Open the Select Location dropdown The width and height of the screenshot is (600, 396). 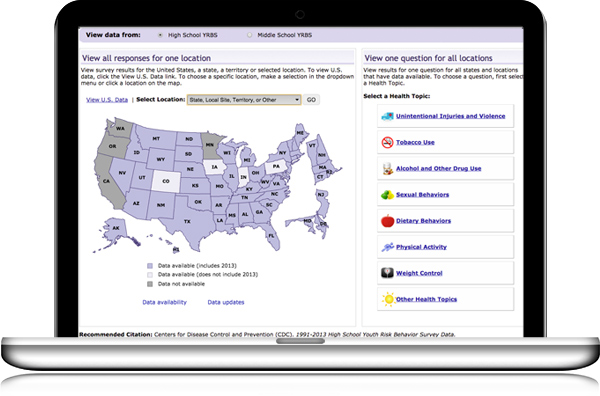click(244, 100)
